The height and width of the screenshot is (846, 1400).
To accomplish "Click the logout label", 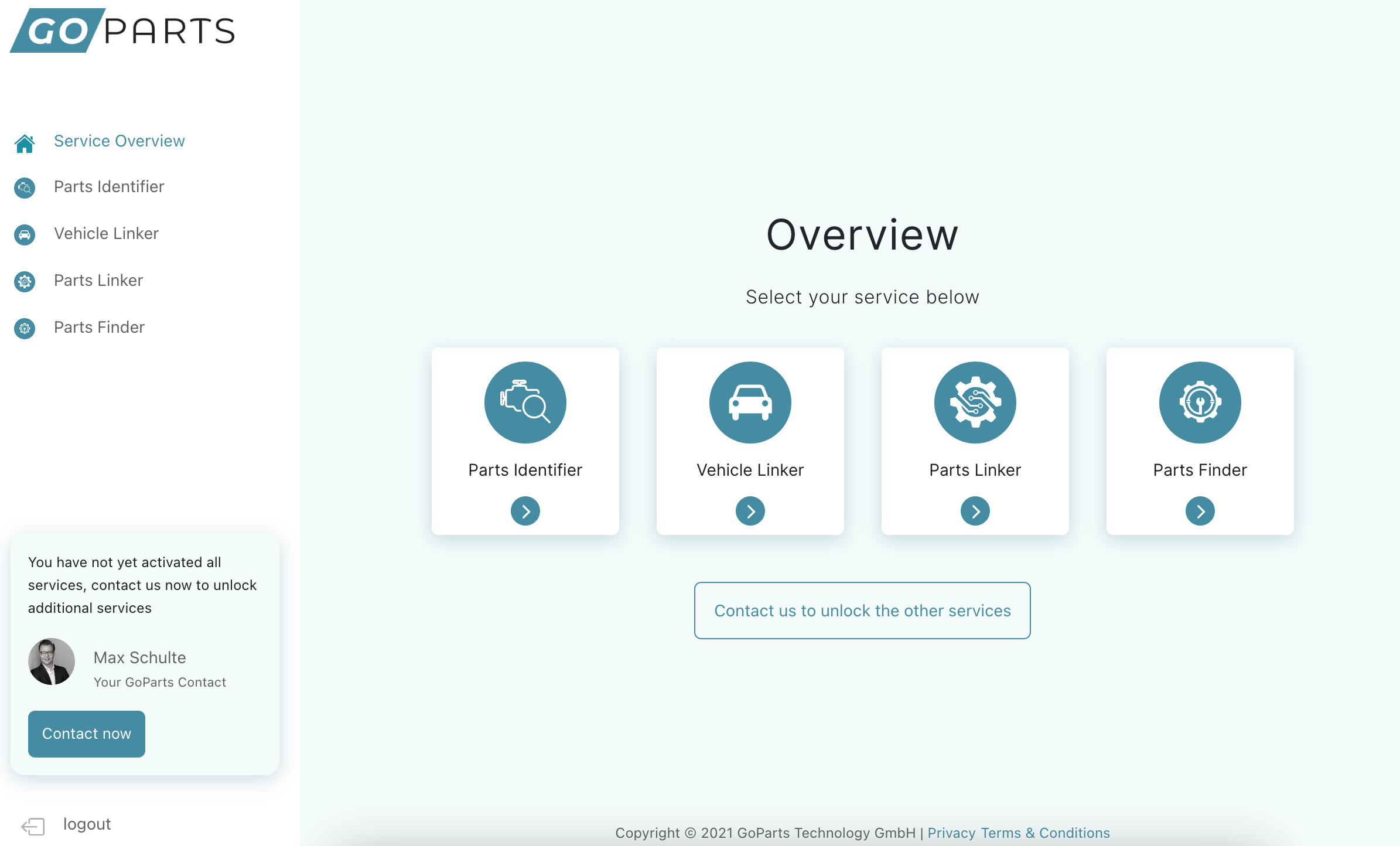I will 87,824.
